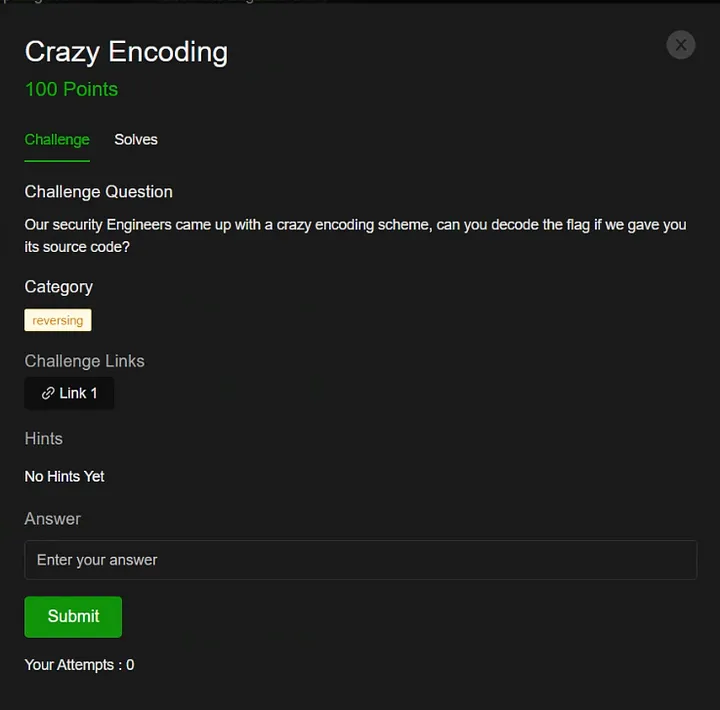The image size is (720, 710).
Task: Click the reversing category tag
Action: [58, 321]
